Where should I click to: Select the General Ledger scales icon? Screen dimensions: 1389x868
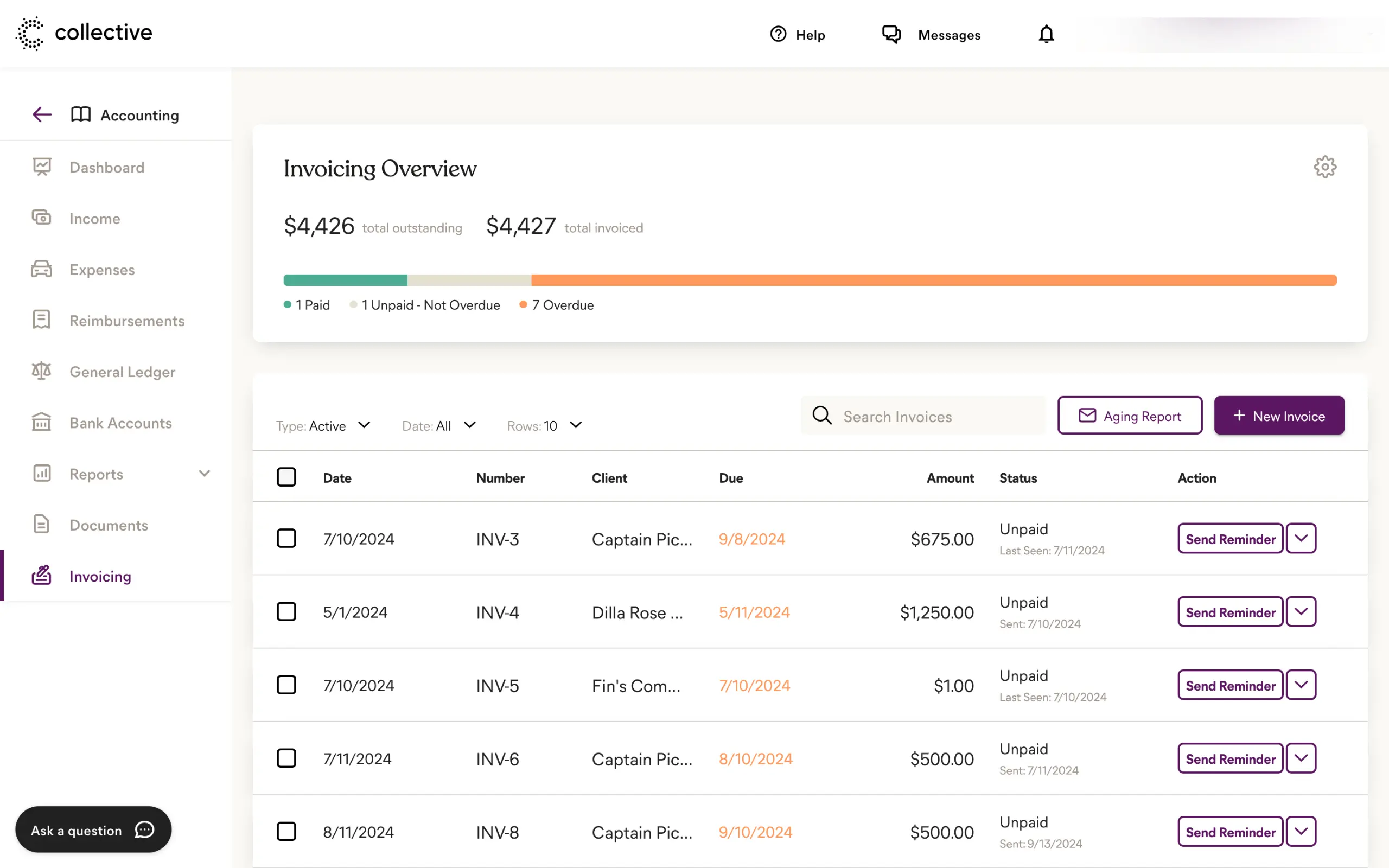click(41, 371)
